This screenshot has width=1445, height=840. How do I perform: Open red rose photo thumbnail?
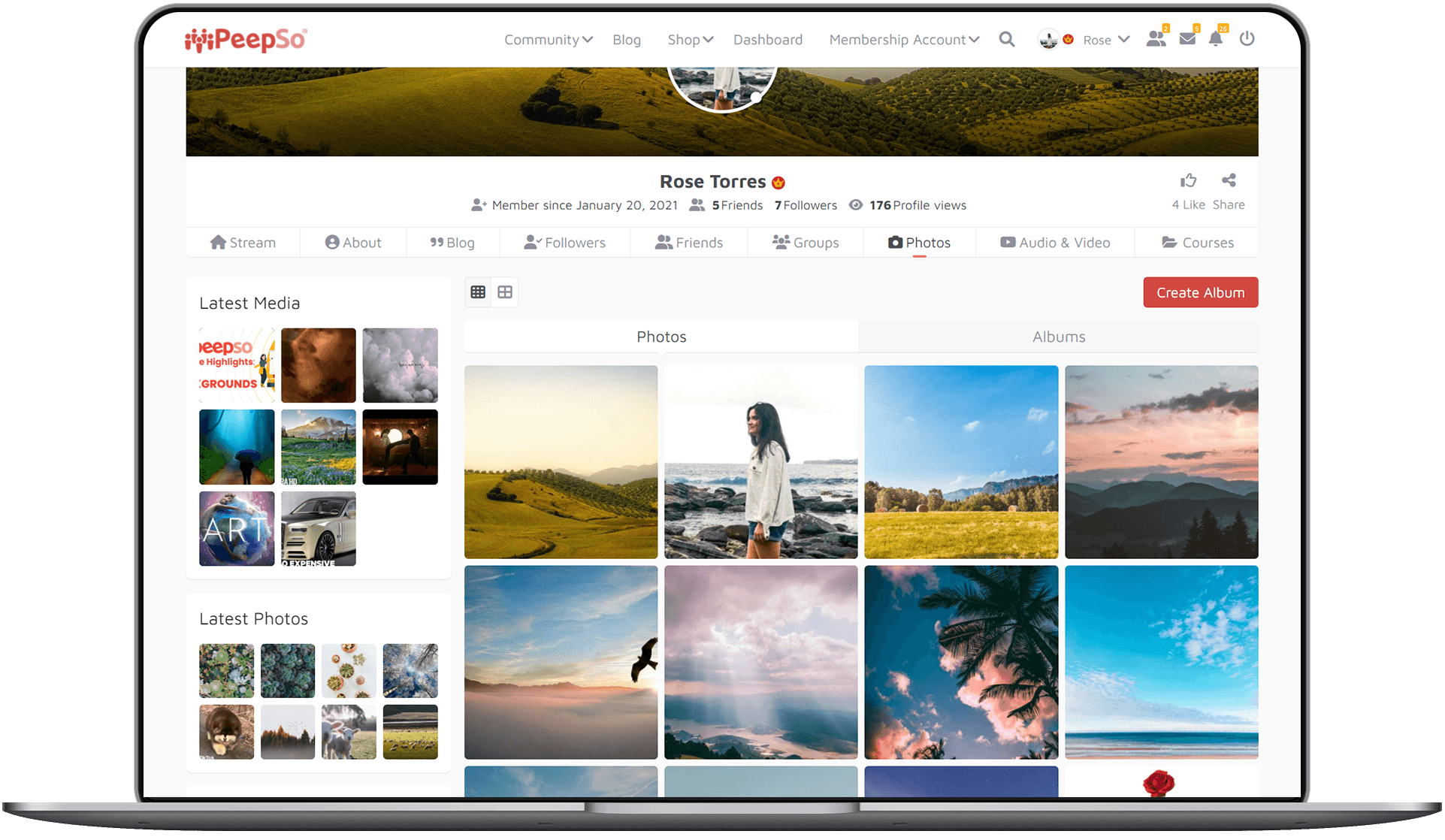(x=1162, y=782)
